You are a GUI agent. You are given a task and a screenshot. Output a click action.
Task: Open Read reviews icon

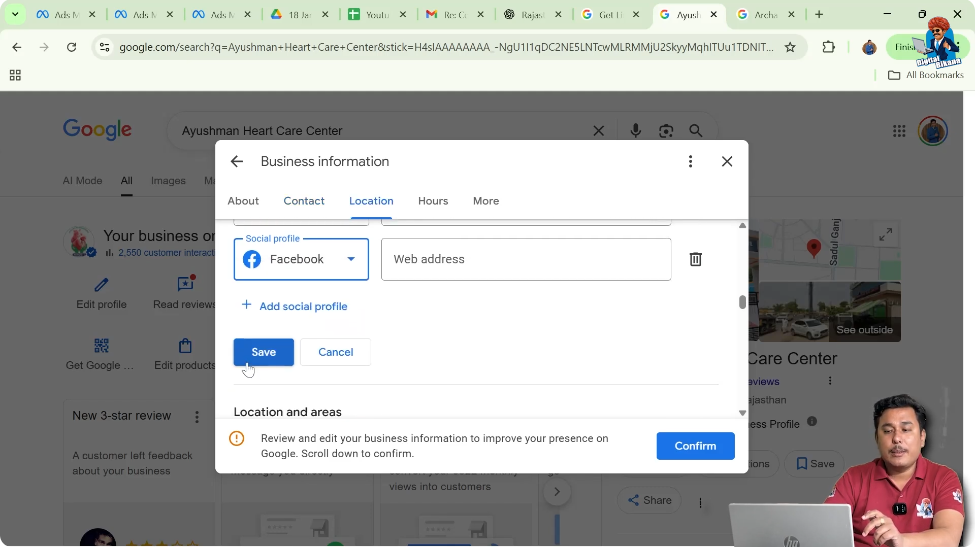[185, 284]
